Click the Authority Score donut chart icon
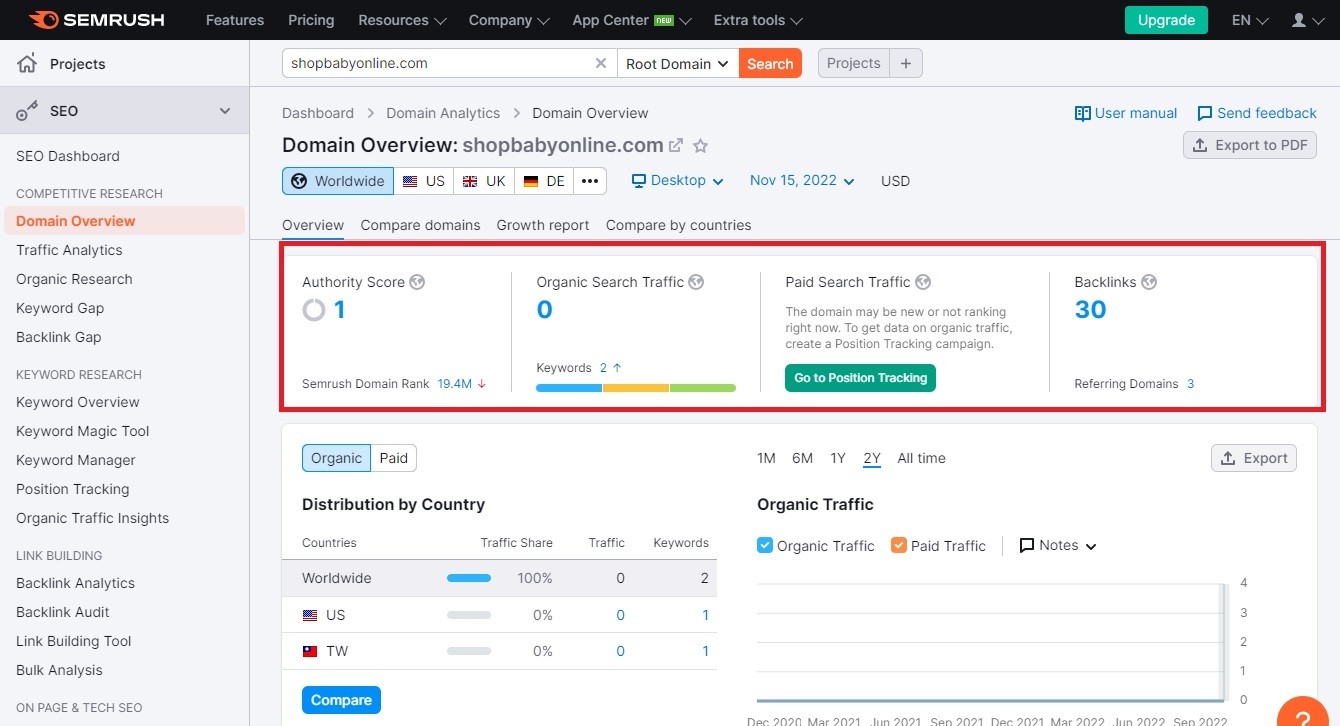The width and height of the screenshot is (1340, 726). tap(314, 310)
